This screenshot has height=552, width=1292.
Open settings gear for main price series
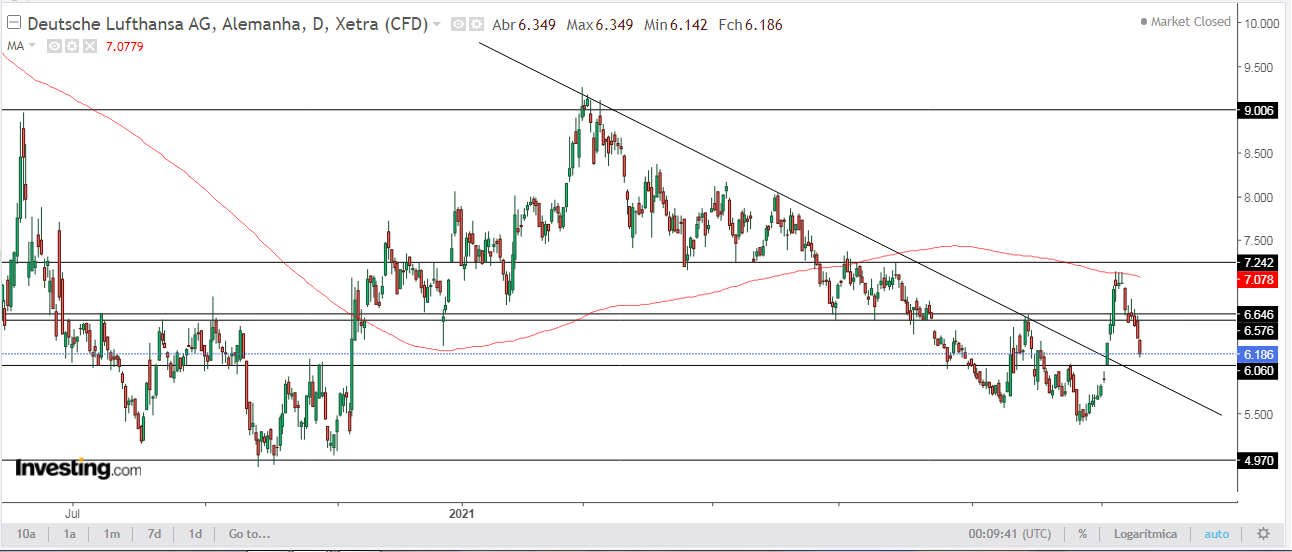[x=476, y=24]
